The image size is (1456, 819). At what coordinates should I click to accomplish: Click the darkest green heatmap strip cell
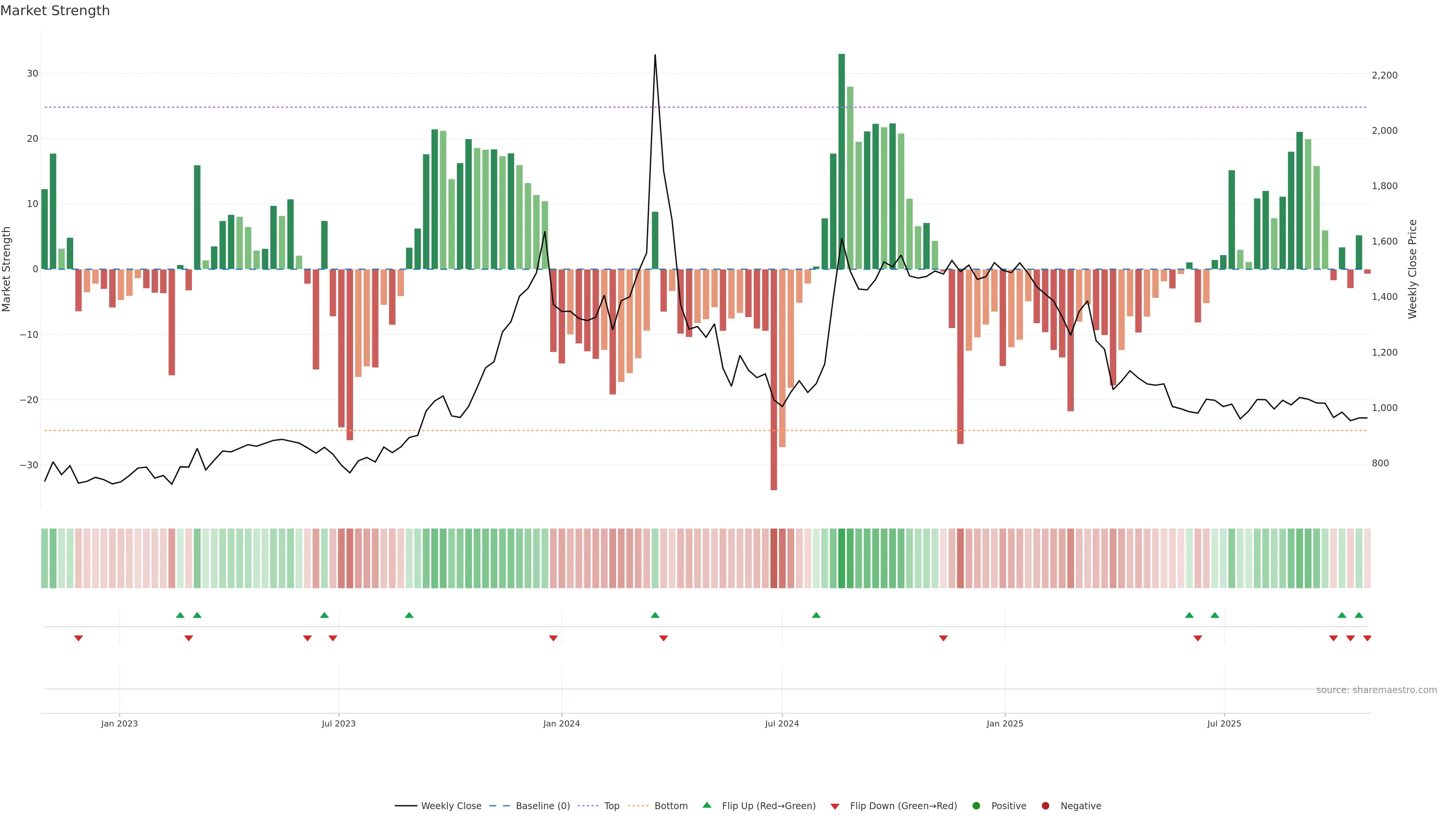(x=842, y=559)
